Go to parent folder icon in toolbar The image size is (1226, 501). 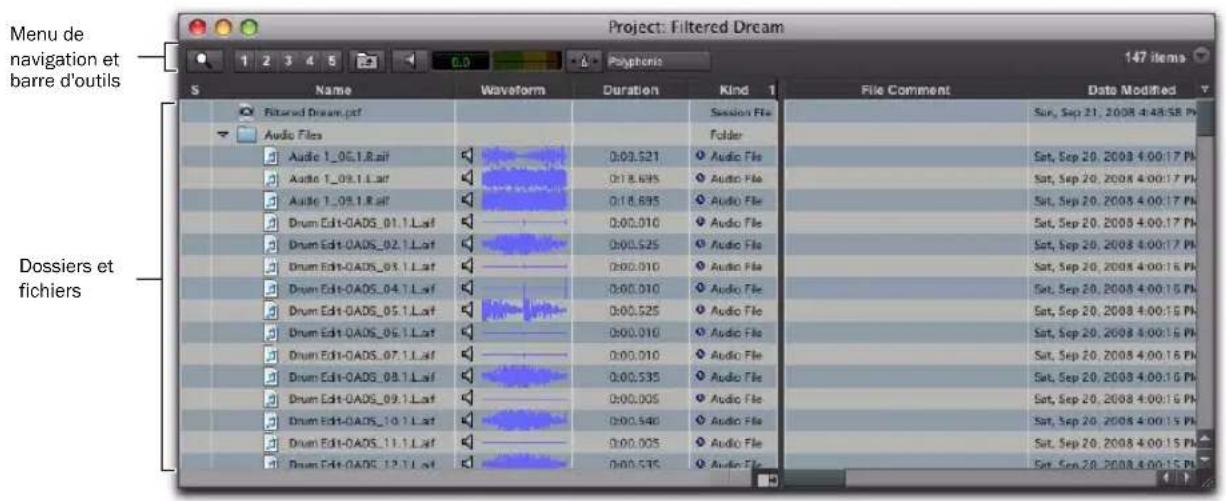[x=365, y=61]
